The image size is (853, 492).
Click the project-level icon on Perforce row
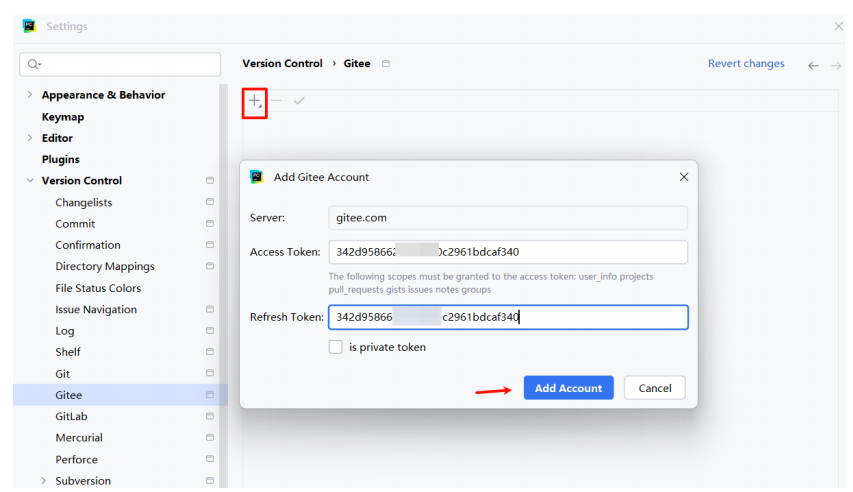pyautogui.click(x=210, y=459)
